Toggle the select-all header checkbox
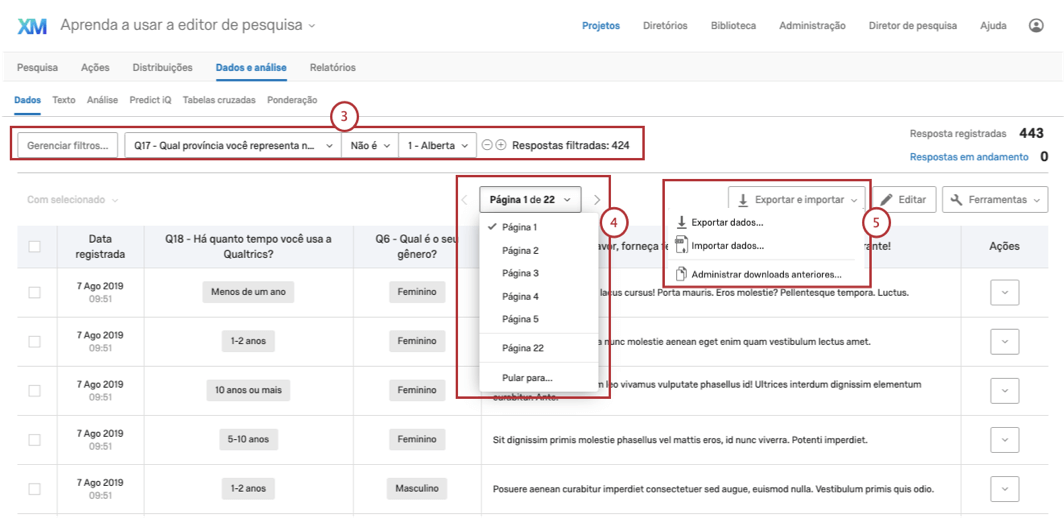 tap(35, 246)
